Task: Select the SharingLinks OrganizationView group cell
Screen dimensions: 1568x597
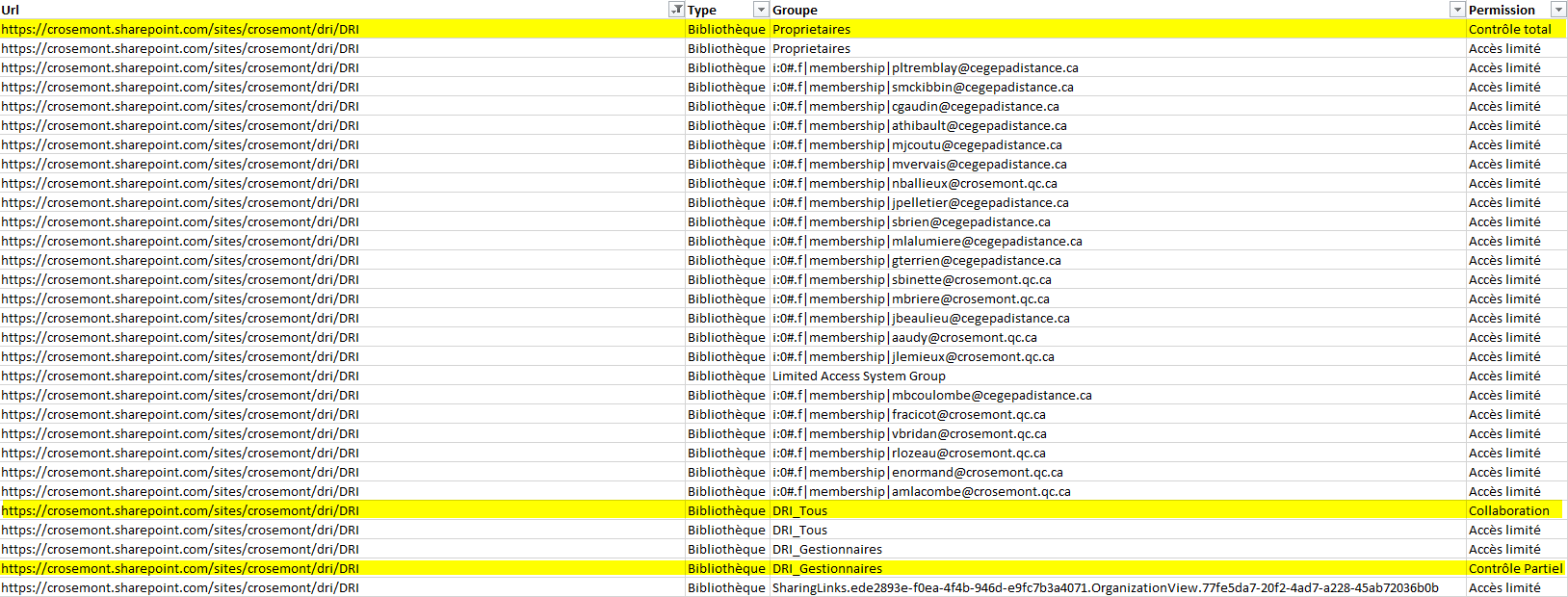Action: 1105,588
